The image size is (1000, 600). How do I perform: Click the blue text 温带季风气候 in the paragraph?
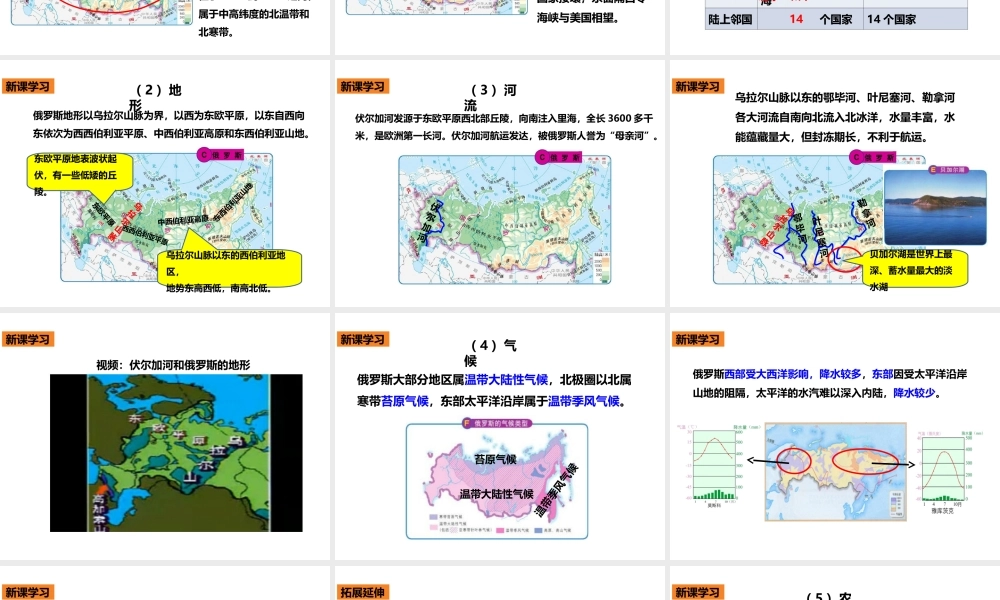[x=584, y=401]
